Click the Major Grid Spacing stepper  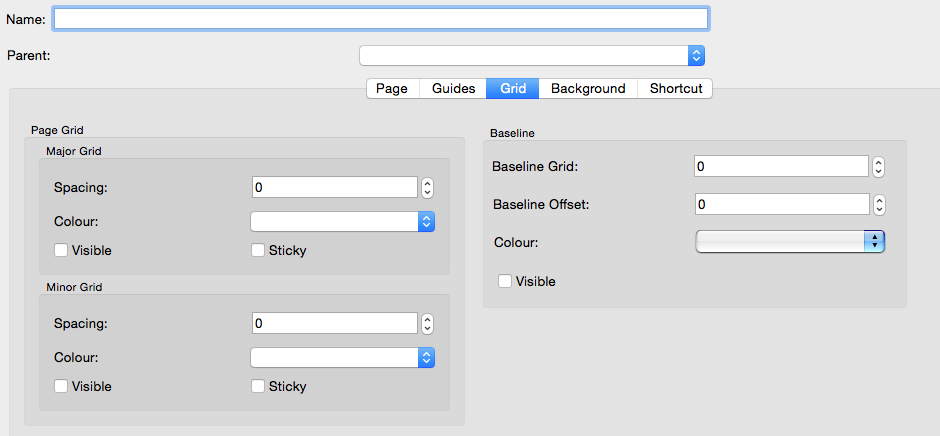(427, 187)
